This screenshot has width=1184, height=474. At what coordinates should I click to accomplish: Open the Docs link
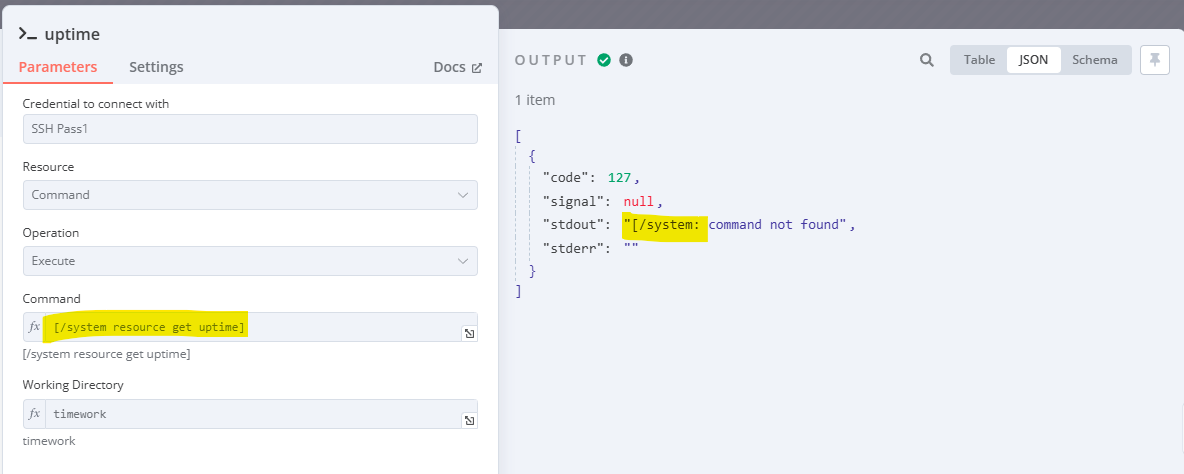point(457,67)
